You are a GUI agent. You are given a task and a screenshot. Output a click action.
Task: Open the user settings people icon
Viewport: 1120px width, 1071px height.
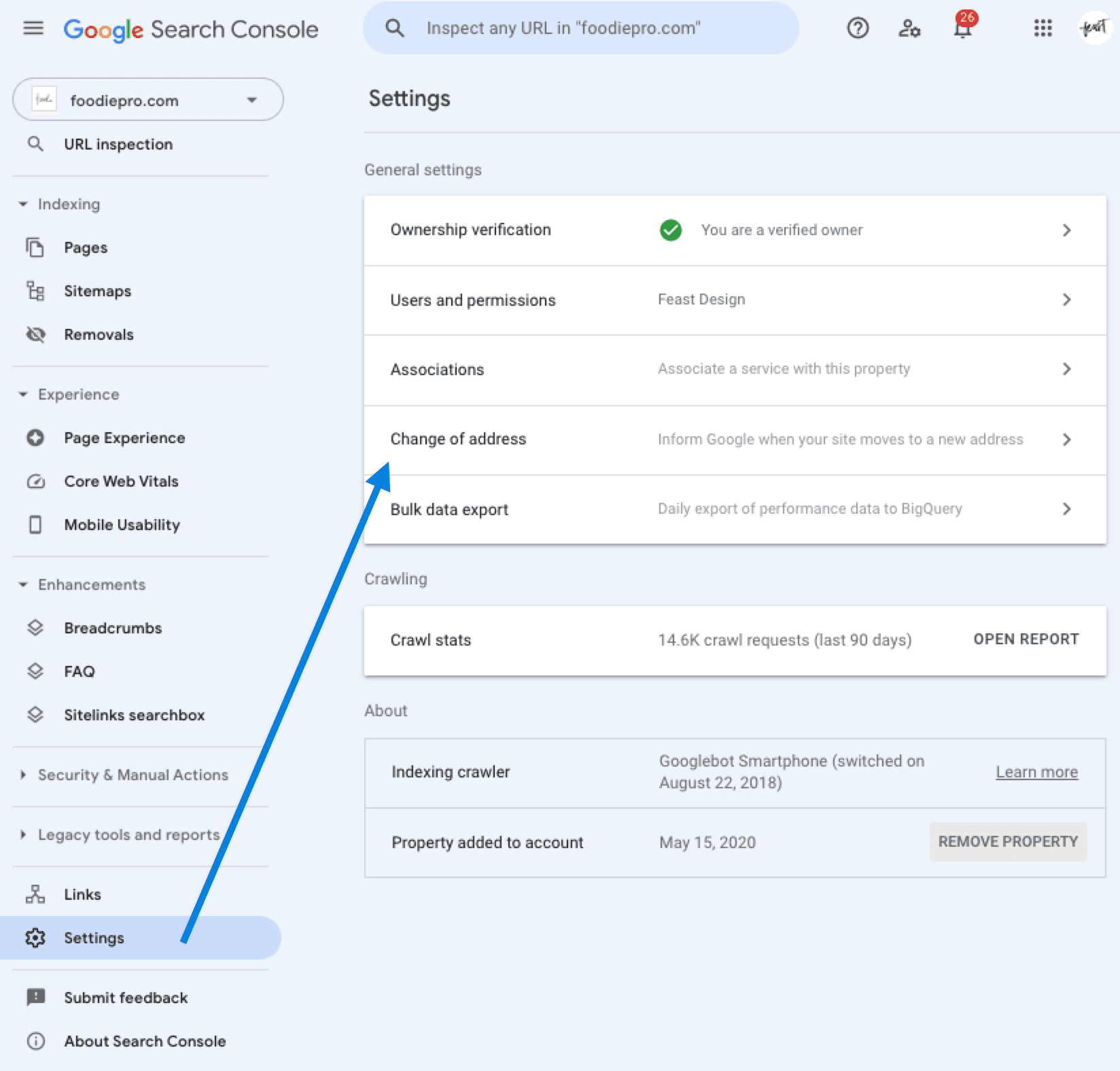(909, 29)
